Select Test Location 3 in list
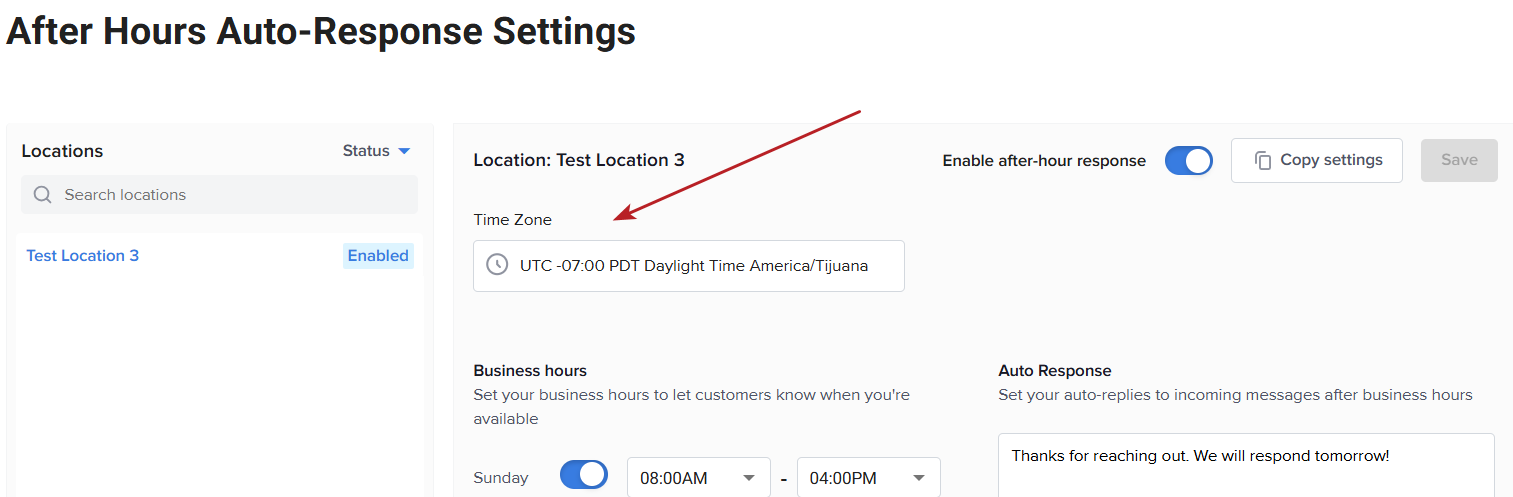 click(x=82, y=256)
